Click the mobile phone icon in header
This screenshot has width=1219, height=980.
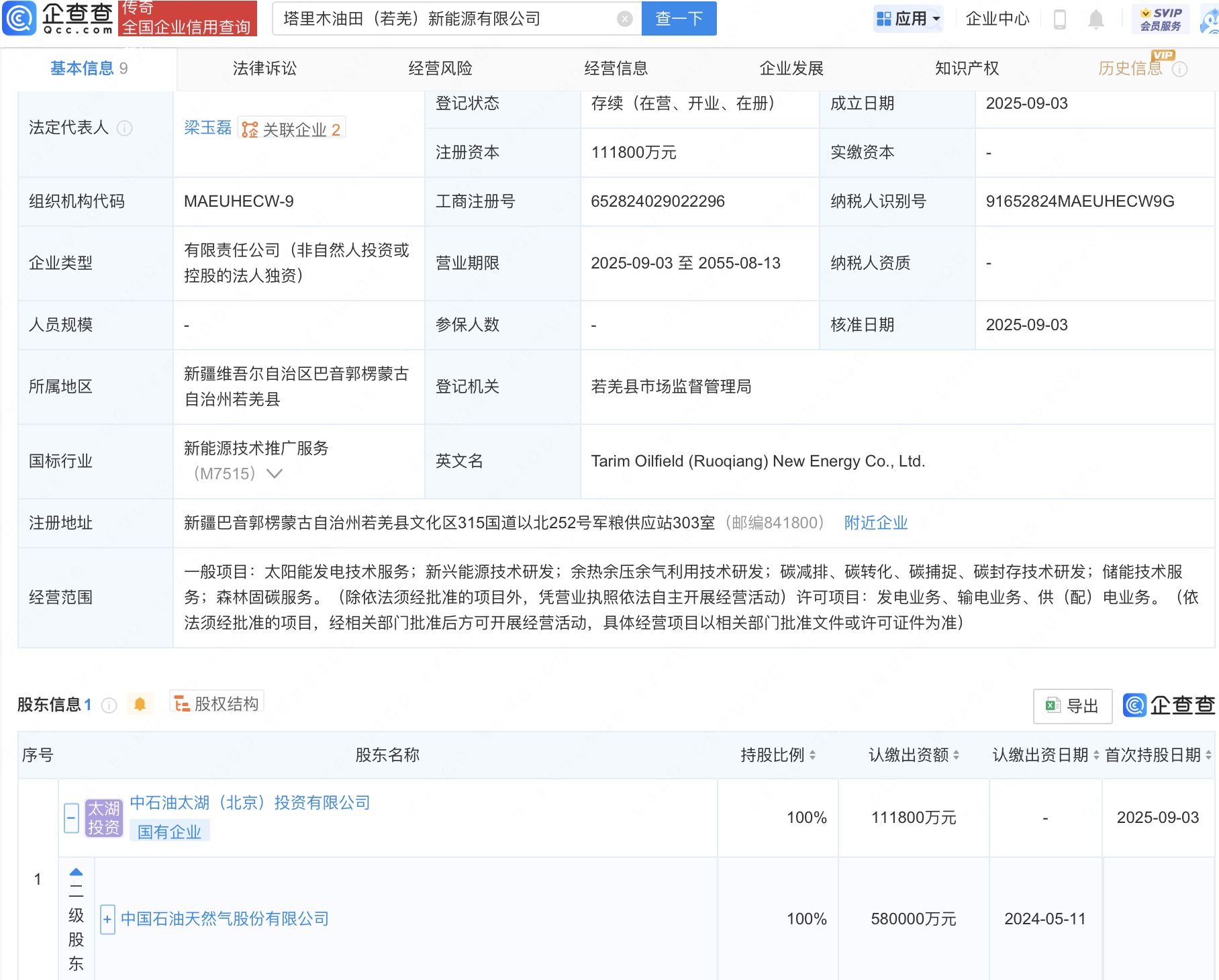click(x=1060, y=19)
